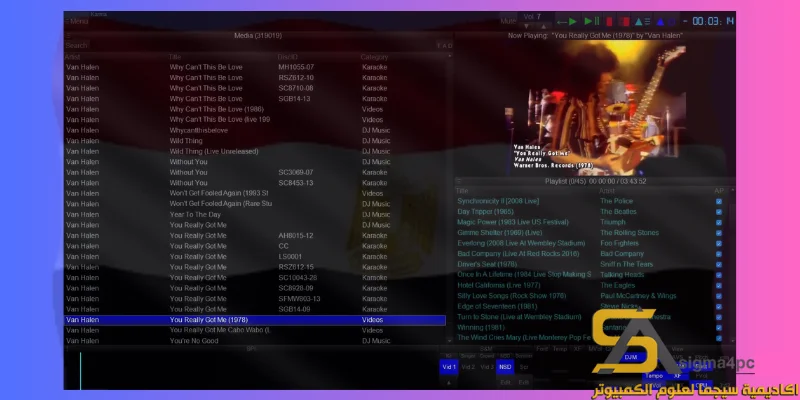The height and width of the screenshot is (400, 800).
Task: Toggle AP checkbox for Synchronicity II
Action: pyautogui.click(x=719, y=202)
